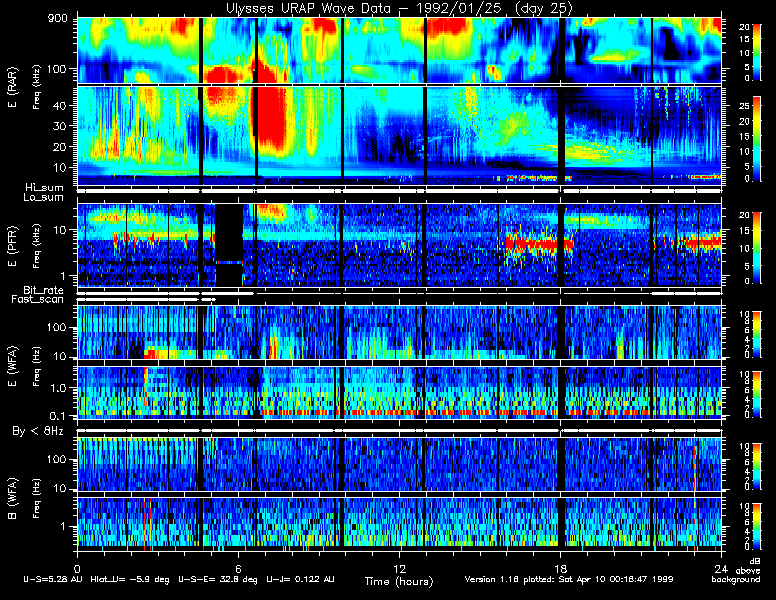Click the bottom B (WFA) low-frequency panel

[x=399, y=523]
